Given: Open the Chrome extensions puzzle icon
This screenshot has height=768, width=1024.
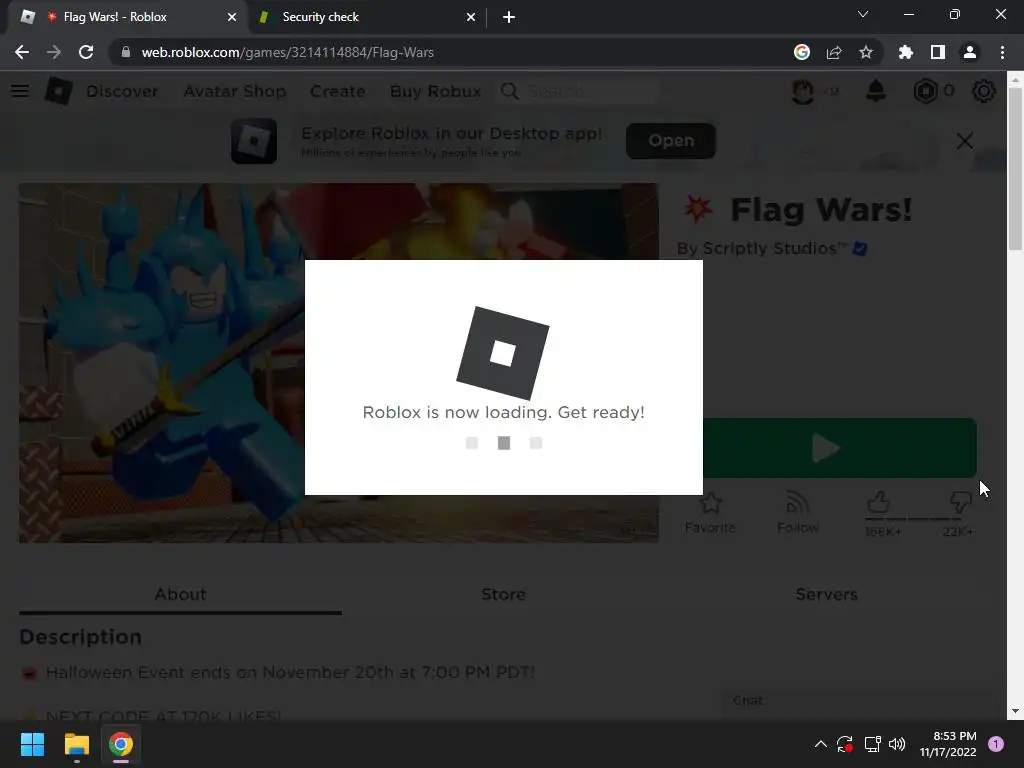Looking at the screenshot, I should (906, 52).
